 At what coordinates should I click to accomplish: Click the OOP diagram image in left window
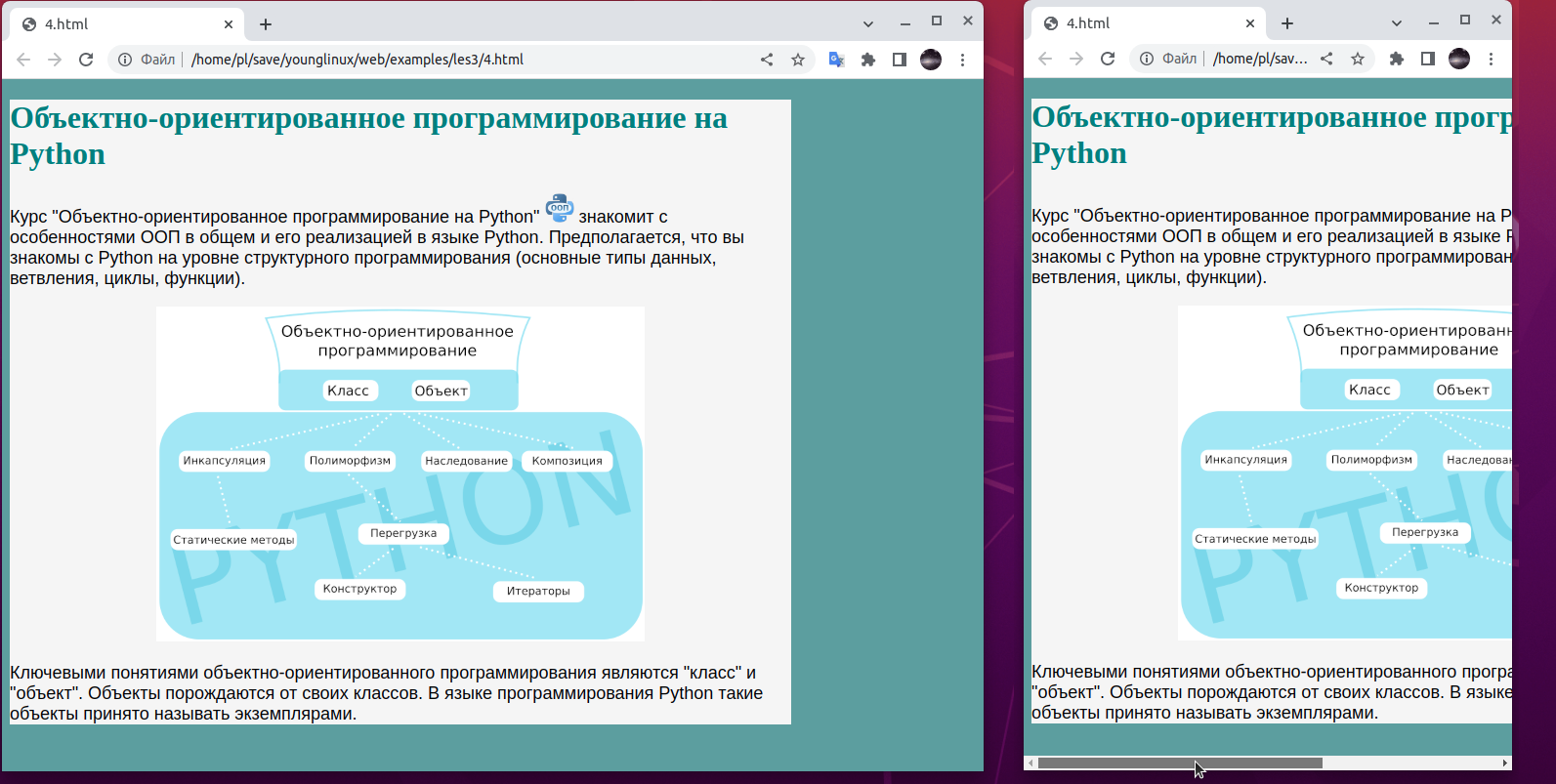tap(400, 474)
